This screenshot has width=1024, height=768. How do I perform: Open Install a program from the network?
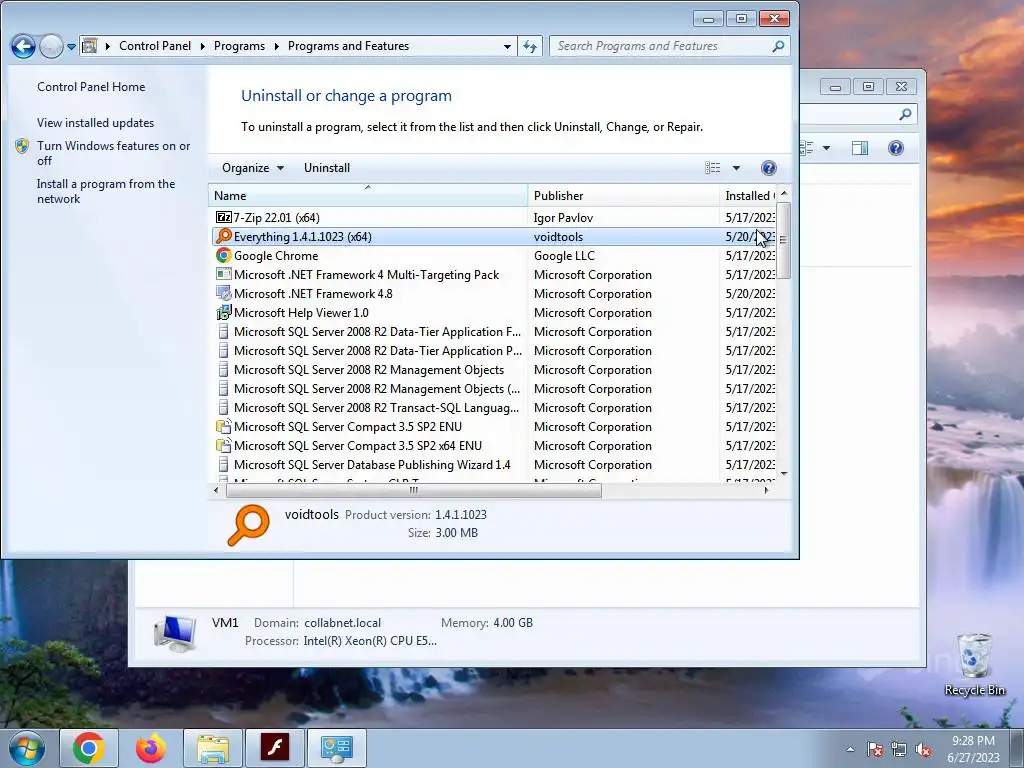(x=106, y=191)
